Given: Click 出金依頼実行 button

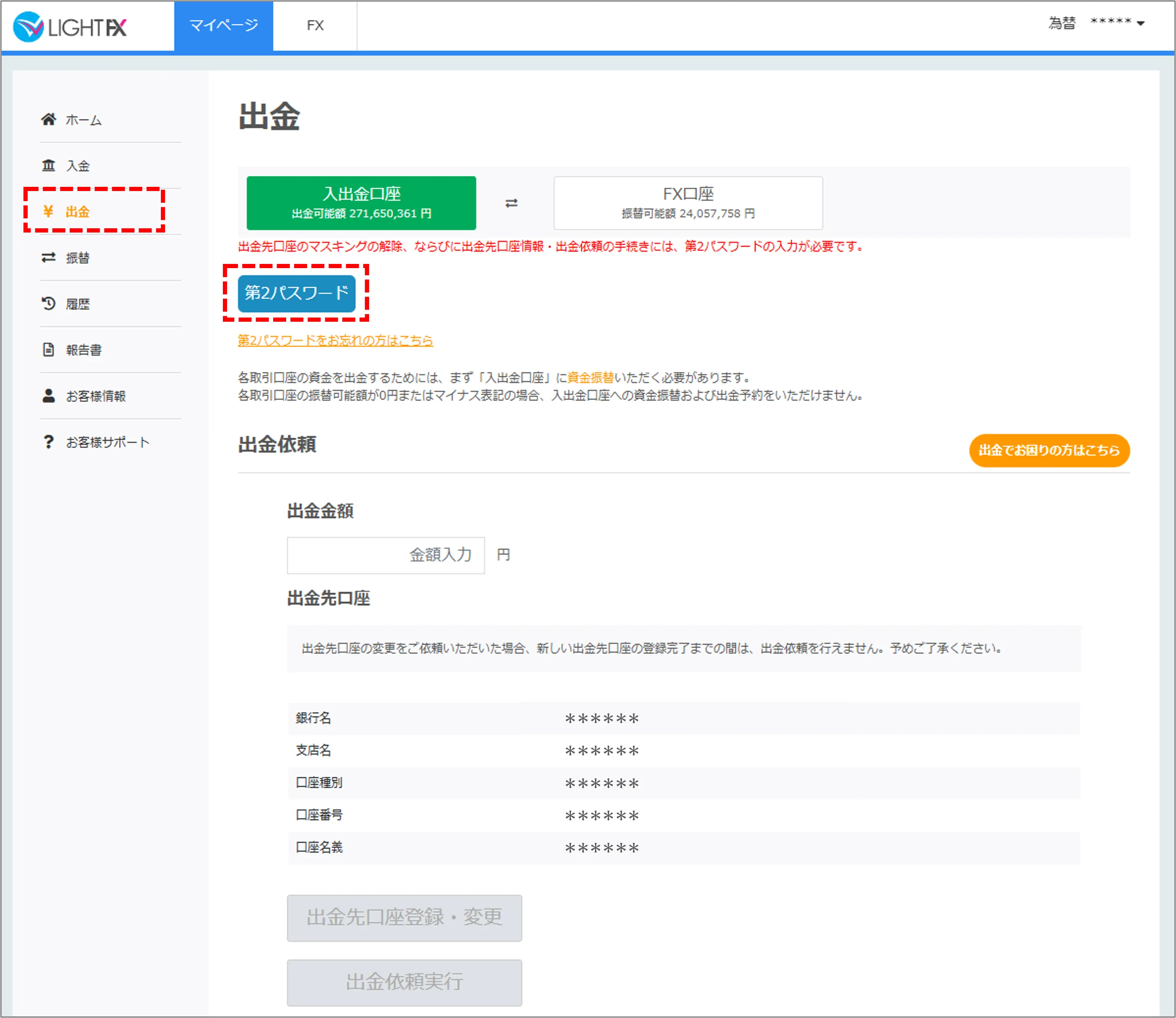Looking at the screenshot, I should click(404, 982).
